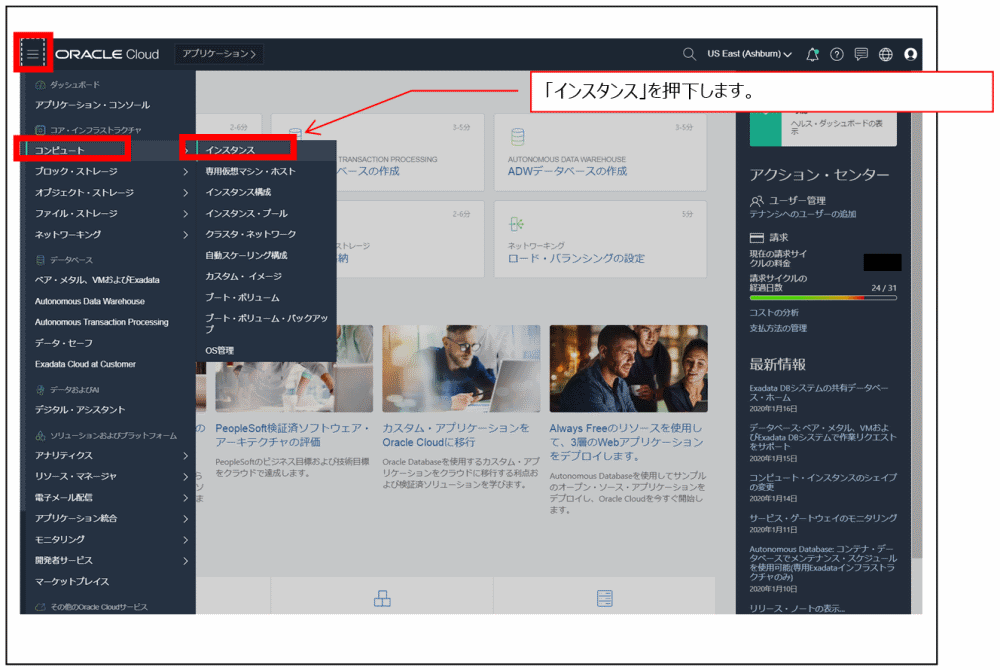Screen dimensions: 1000x670
Task: Click the globe language icon
Action: (886, 54)
